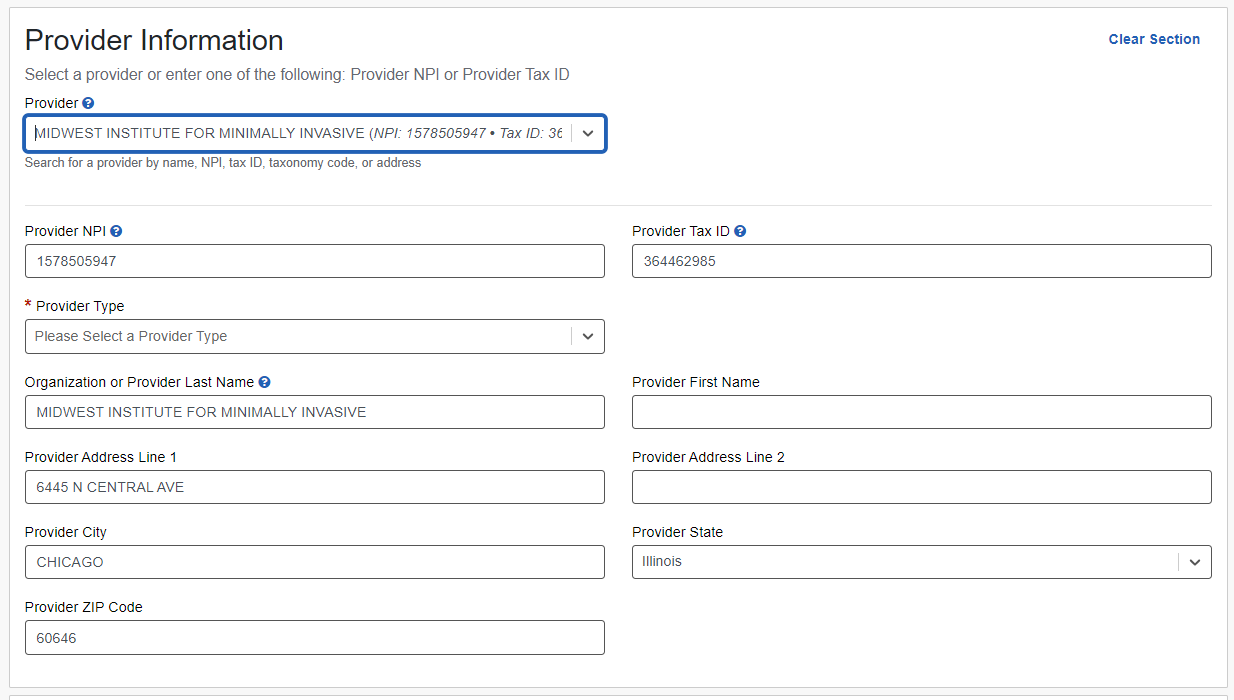Click the 'Please Select a Provider Type' placeholder
This screenshot has height=700, width=1234.
point(131,336)
